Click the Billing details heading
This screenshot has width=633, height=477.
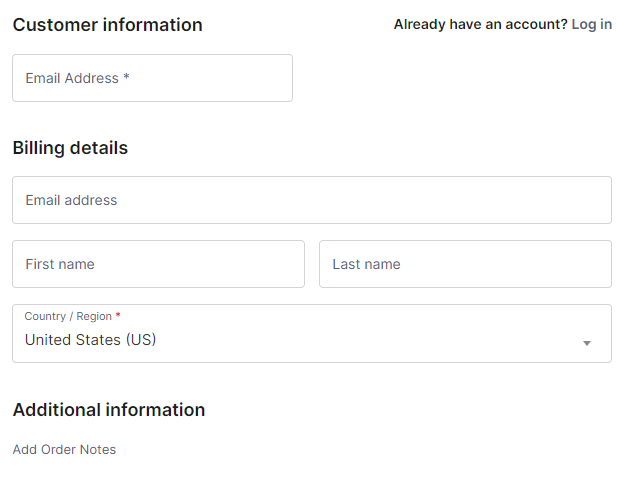(70, 148)
